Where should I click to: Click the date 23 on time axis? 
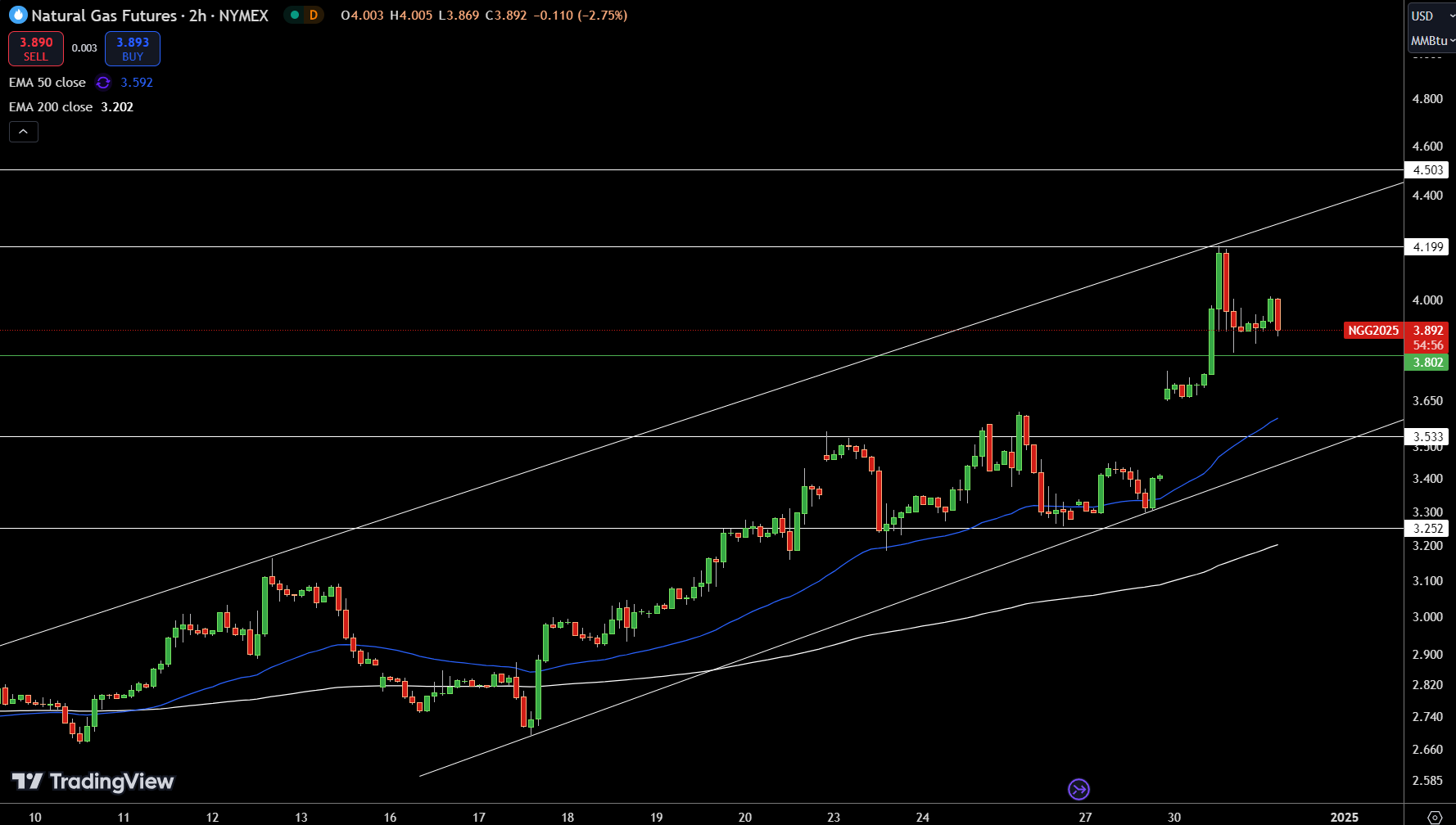point(834,817)
